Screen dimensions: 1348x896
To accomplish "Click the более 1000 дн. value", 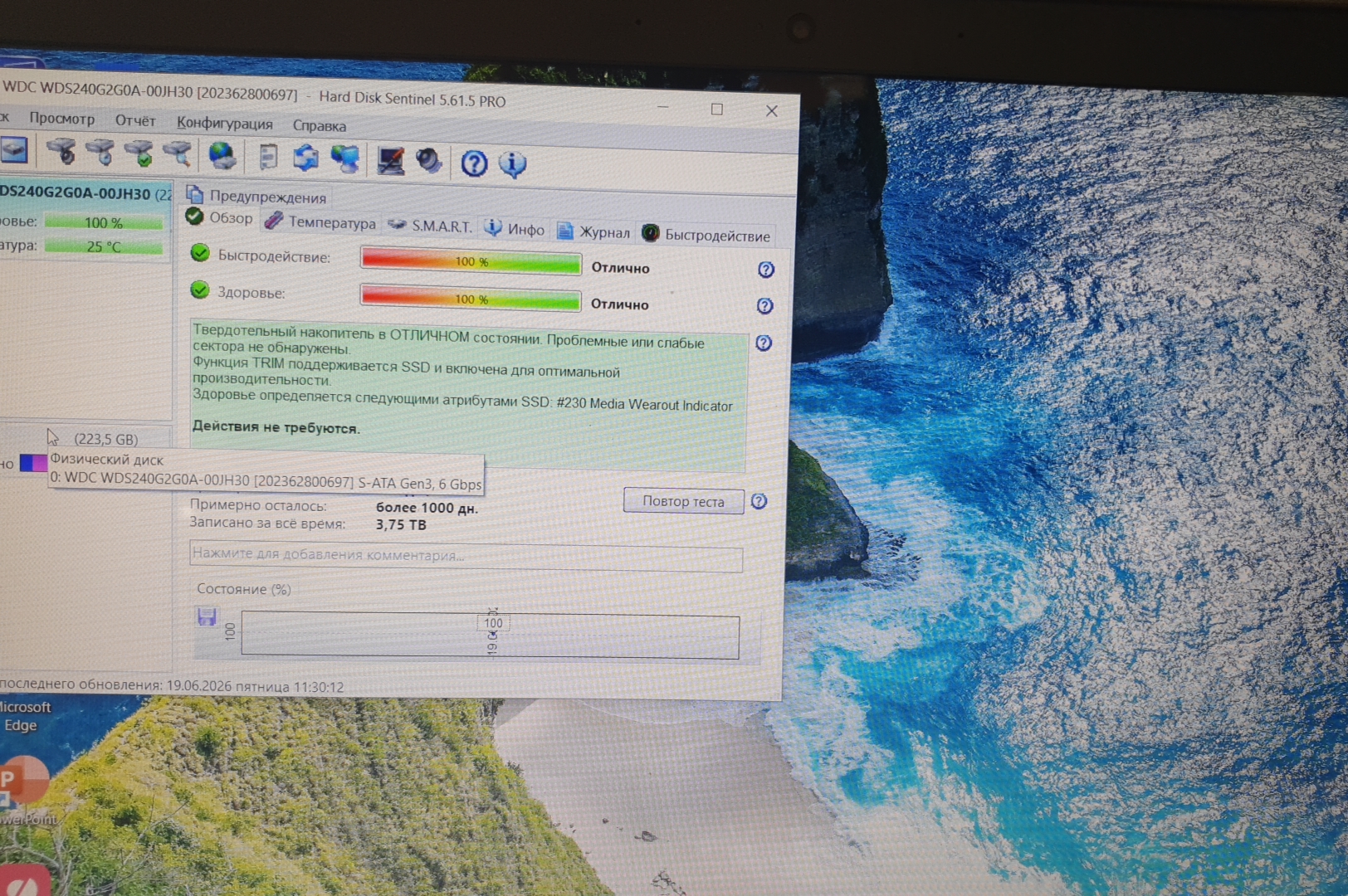I will click(427, 508).
